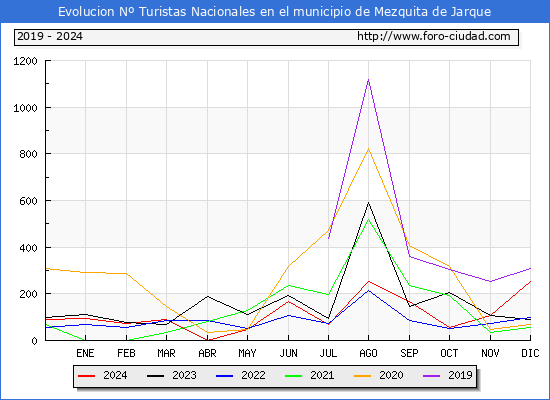
Task: Click the JUN month axis label
Action: pos(288,353)
